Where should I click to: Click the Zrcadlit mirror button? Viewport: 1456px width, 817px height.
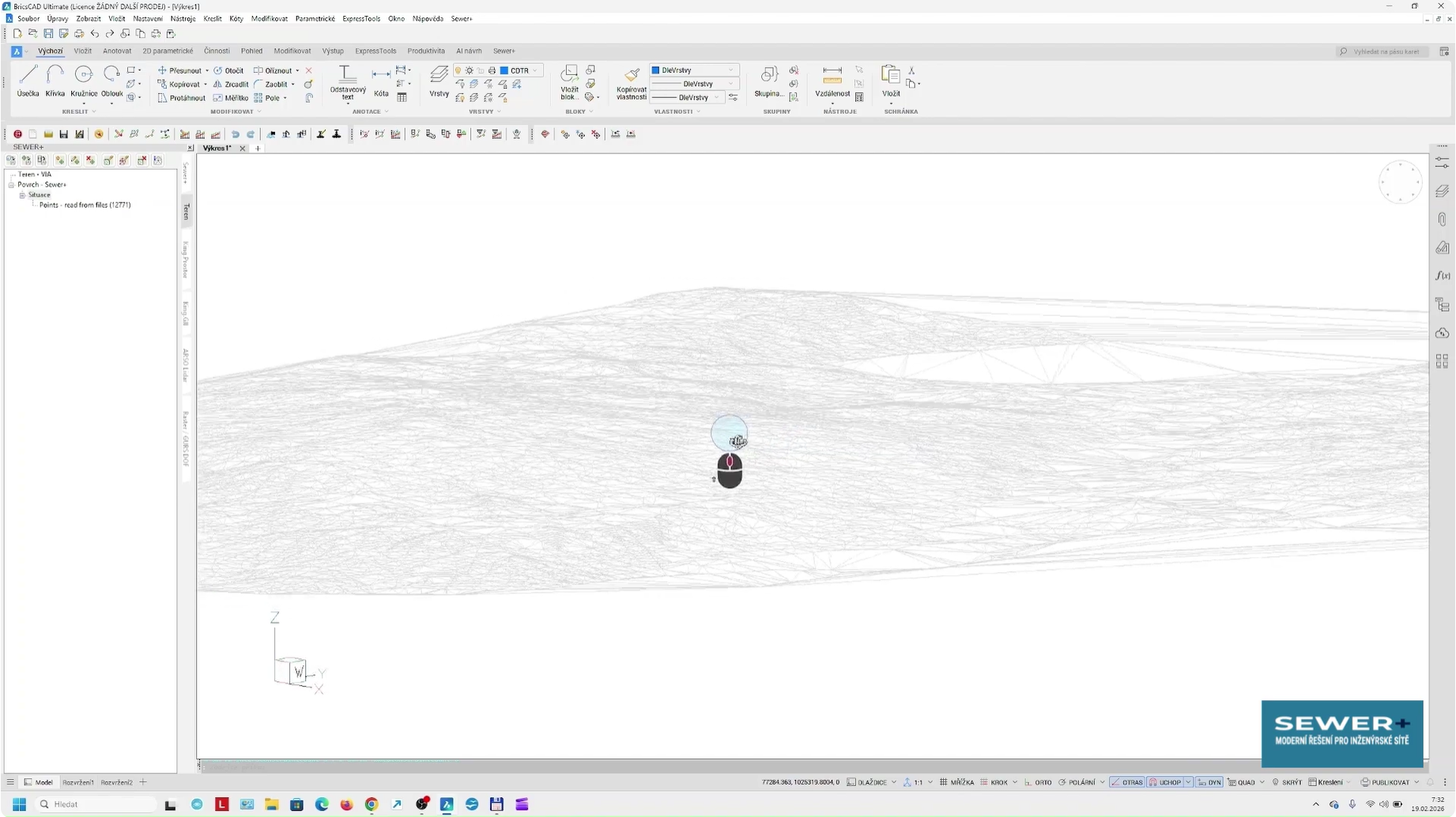pos(231,85)
